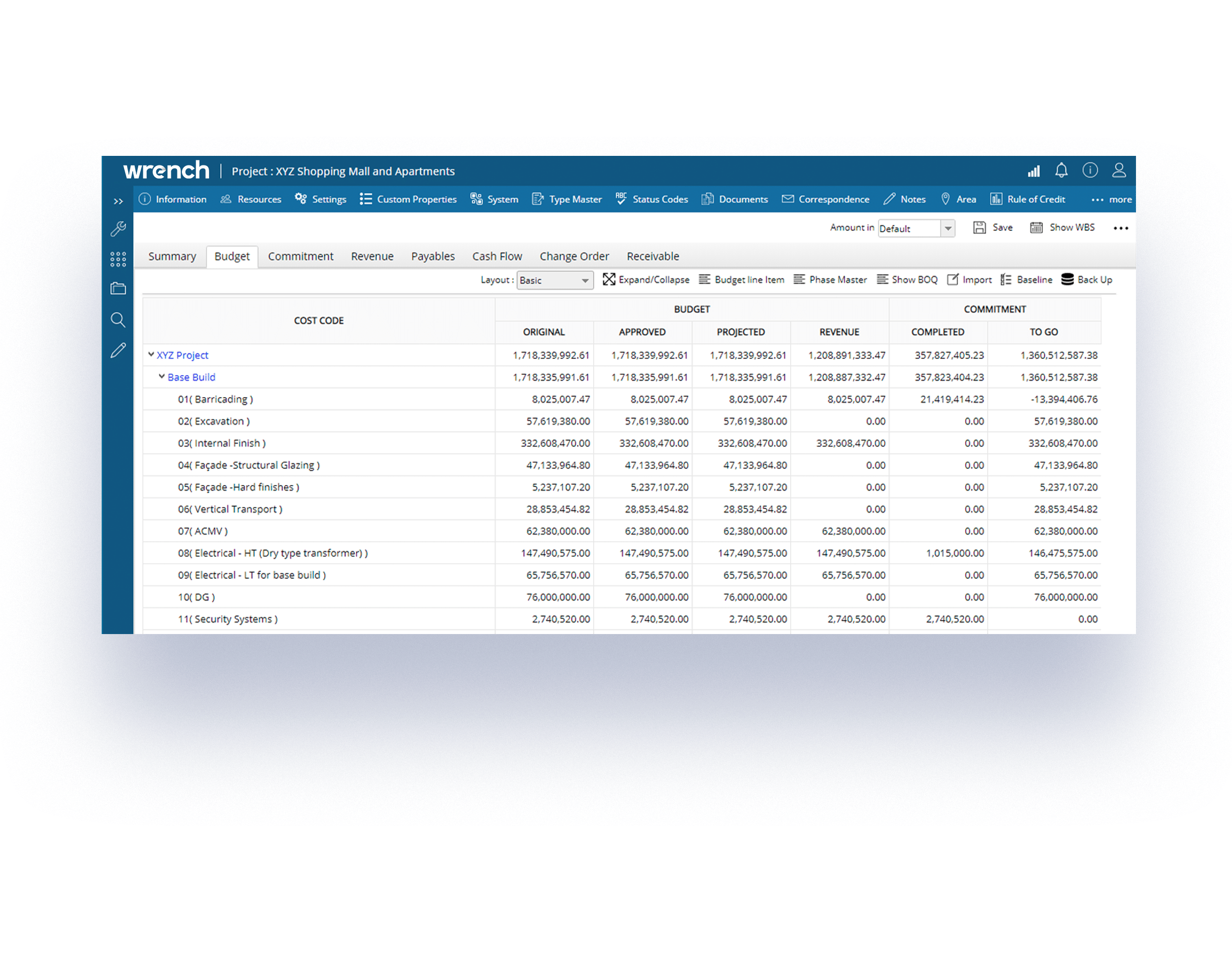Open the Base Build link
Screen dimensions: 1232x978
pyautogui.click(x=192, y=377)
